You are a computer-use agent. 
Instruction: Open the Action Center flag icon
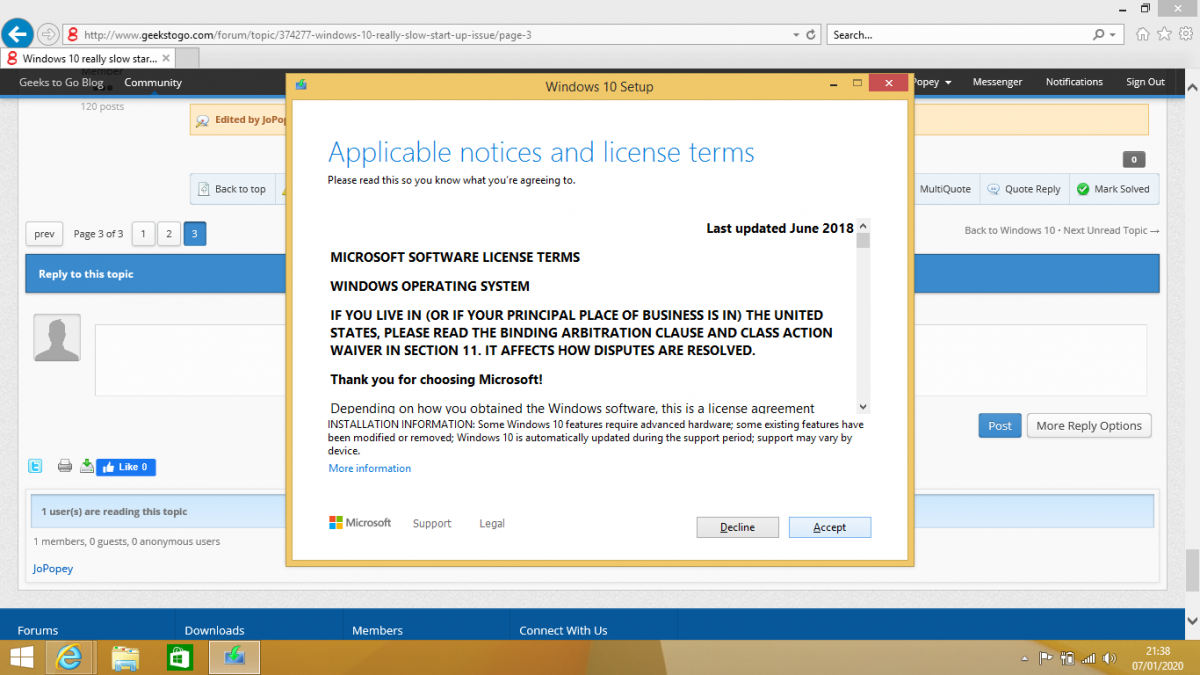click(1047, 659)
